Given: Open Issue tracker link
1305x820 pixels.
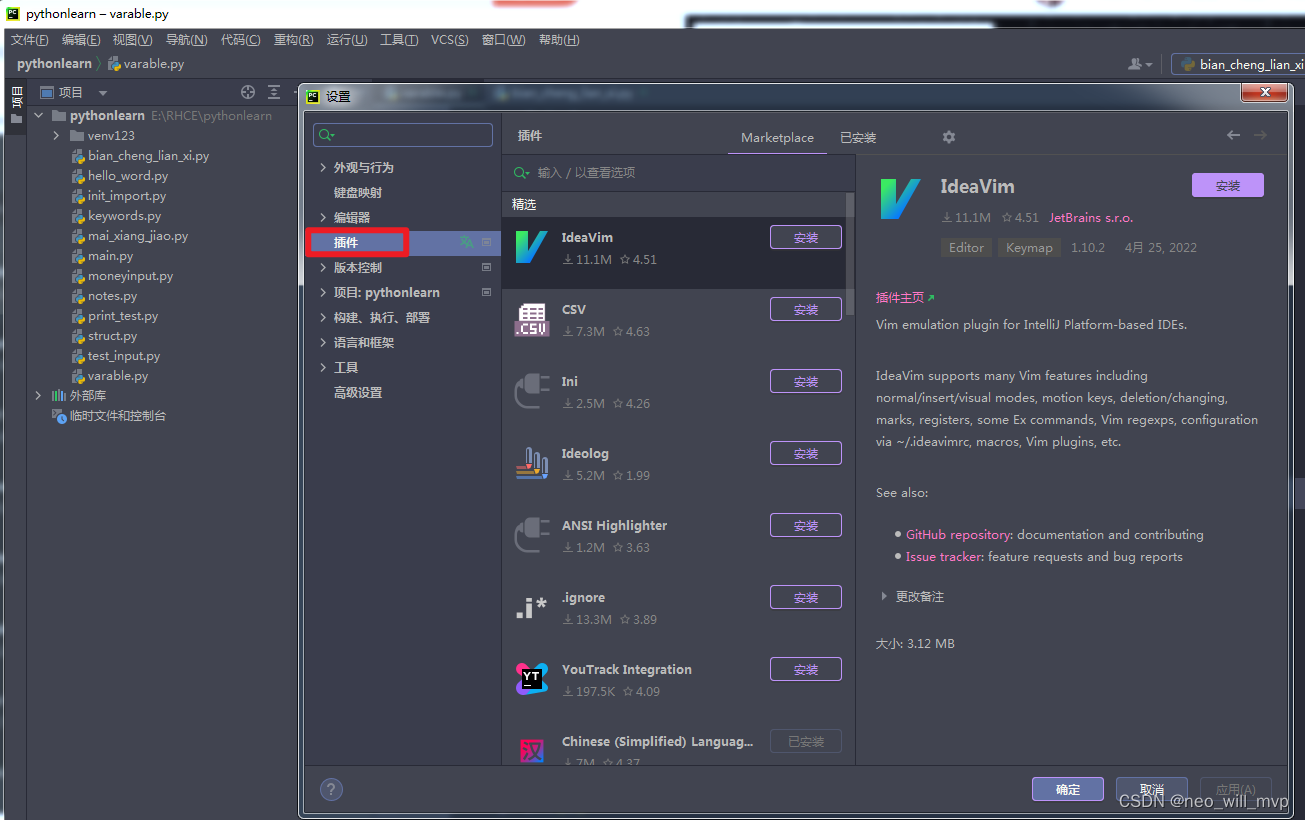Looking at the screenshot, I should coord(943,557).
